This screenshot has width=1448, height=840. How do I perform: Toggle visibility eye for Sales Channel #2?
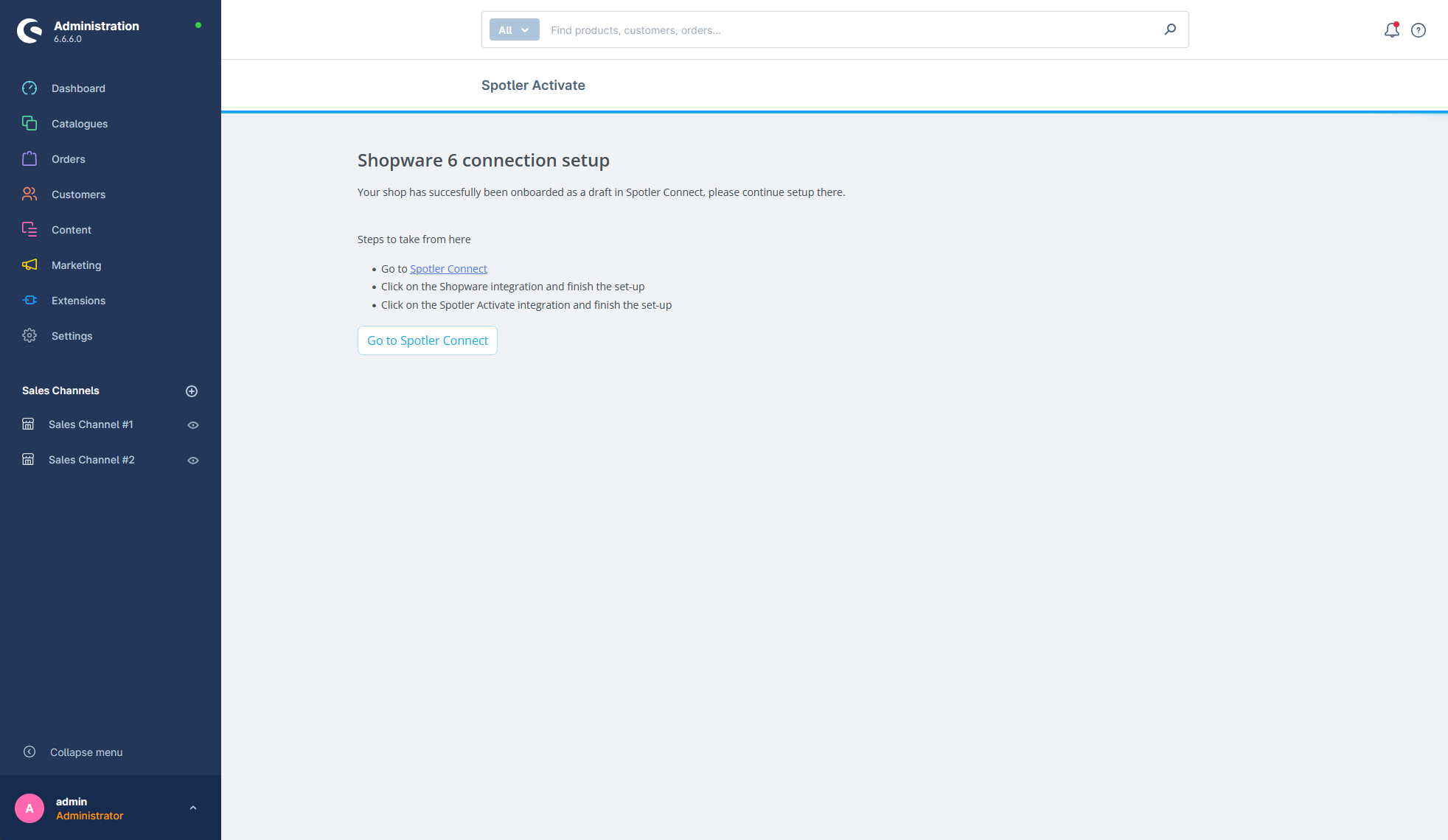coord(193,461)
